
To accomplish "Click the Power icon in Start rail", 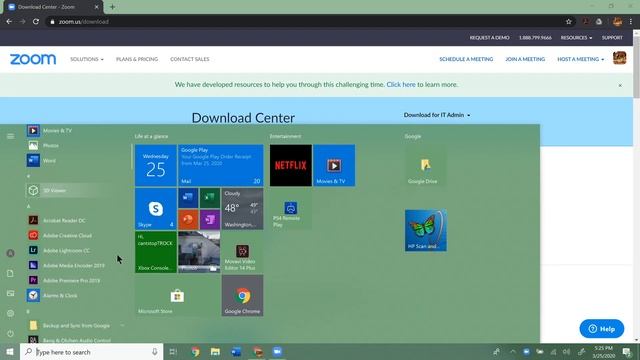I will (x=11, y=333).
